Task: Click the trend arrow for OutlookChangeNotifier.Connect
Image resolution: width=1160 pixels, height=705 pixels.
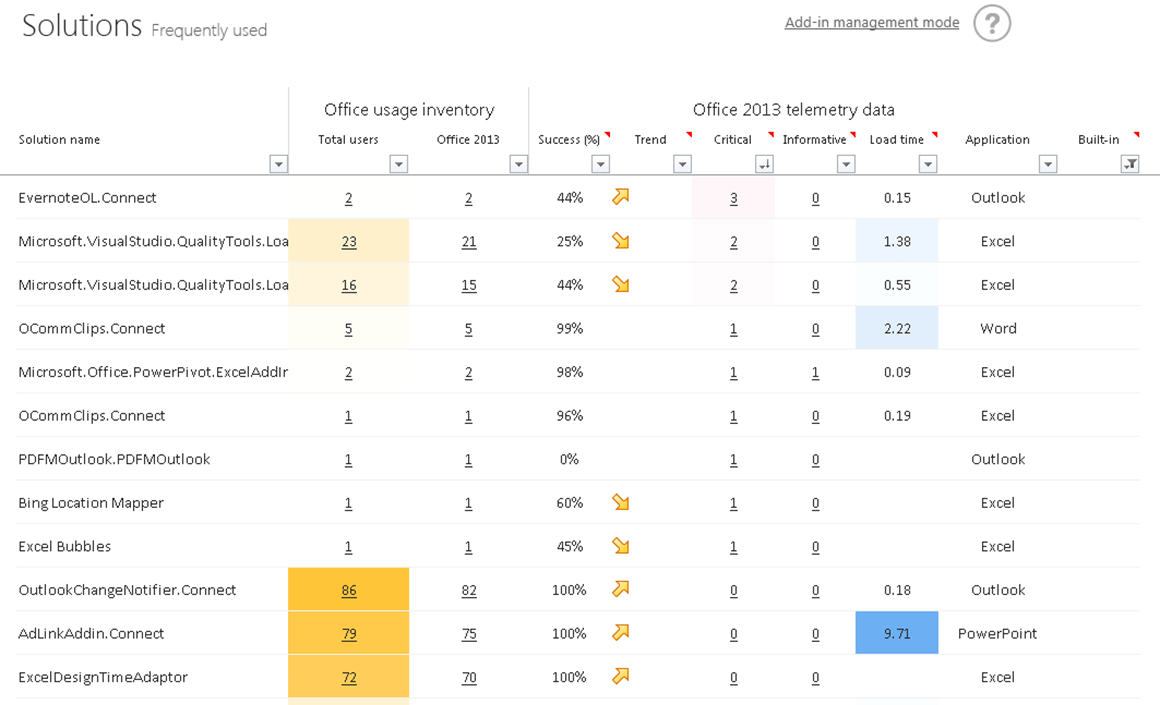Action: (x=620, y=589)
